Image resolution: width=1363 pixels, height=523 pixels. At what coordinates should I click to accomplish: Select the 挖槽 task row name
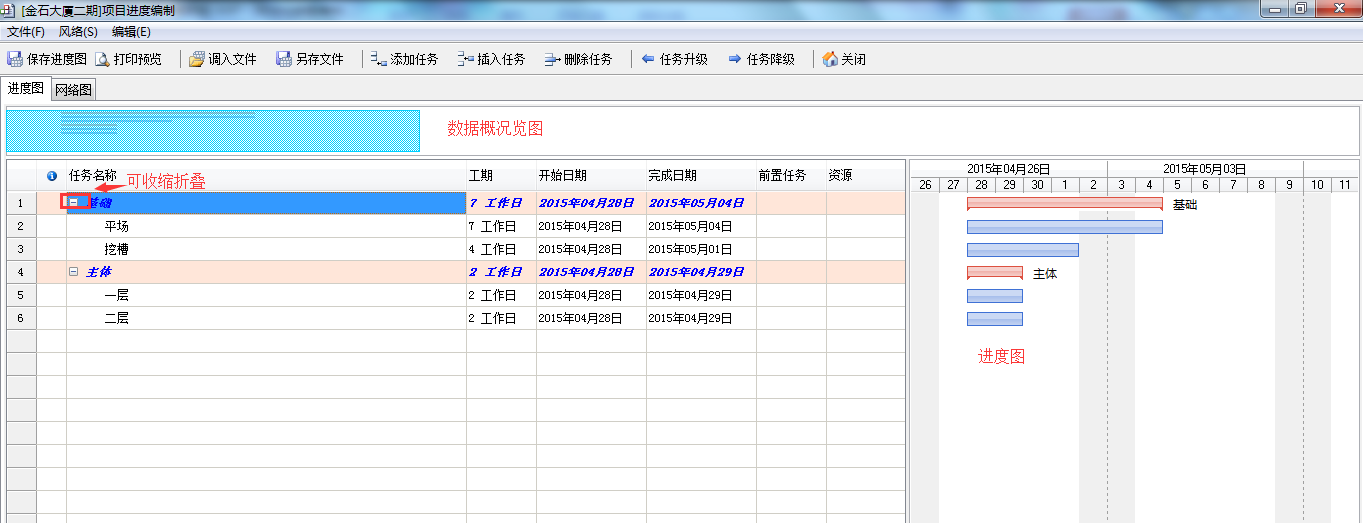click(x=117, y=249)
